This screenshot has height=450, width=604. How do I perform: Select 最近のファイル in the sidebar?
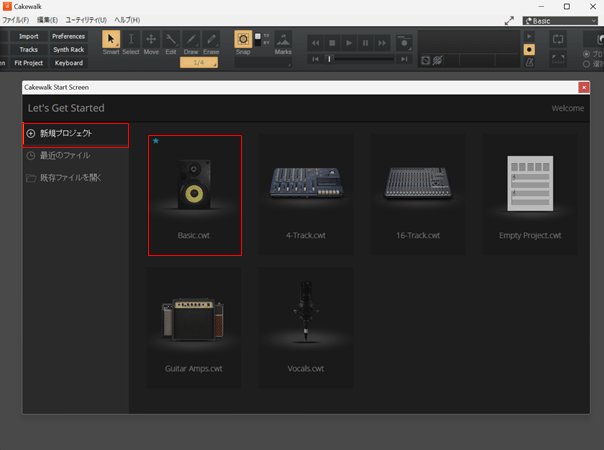76,156
